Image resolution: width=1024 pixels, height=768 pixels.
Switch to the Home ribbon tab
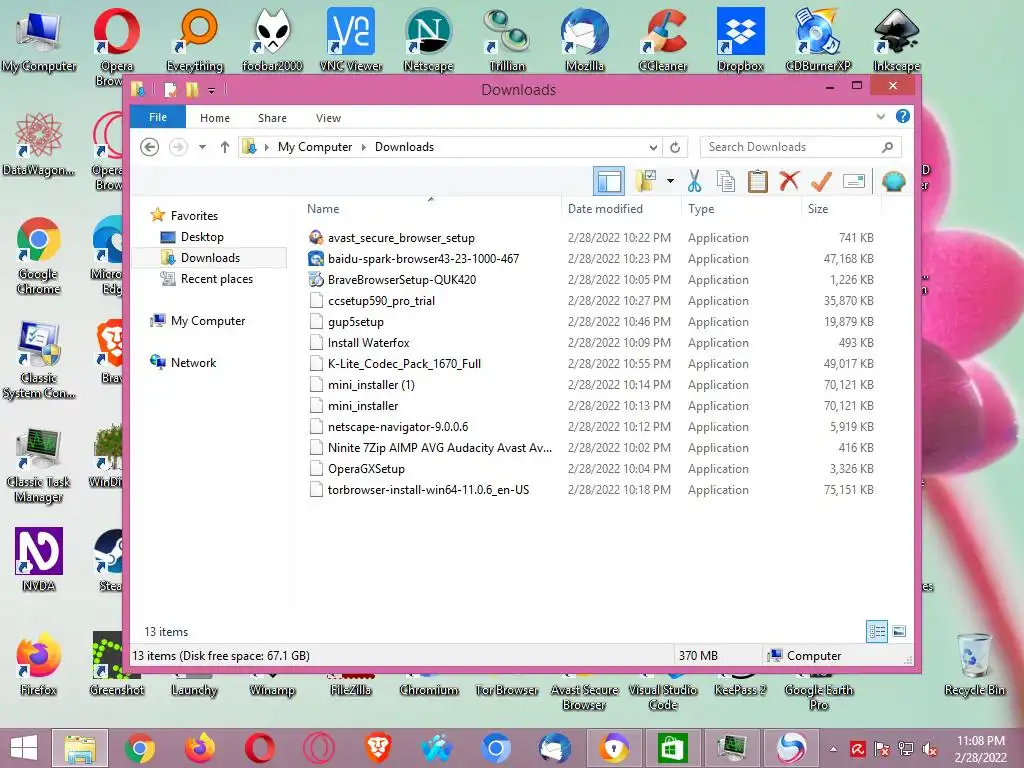click(x=215, y=118)
